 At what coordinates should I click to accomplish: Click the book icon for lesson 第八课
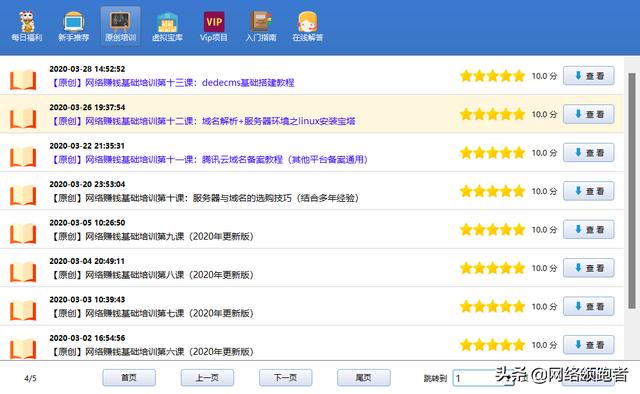23,272
